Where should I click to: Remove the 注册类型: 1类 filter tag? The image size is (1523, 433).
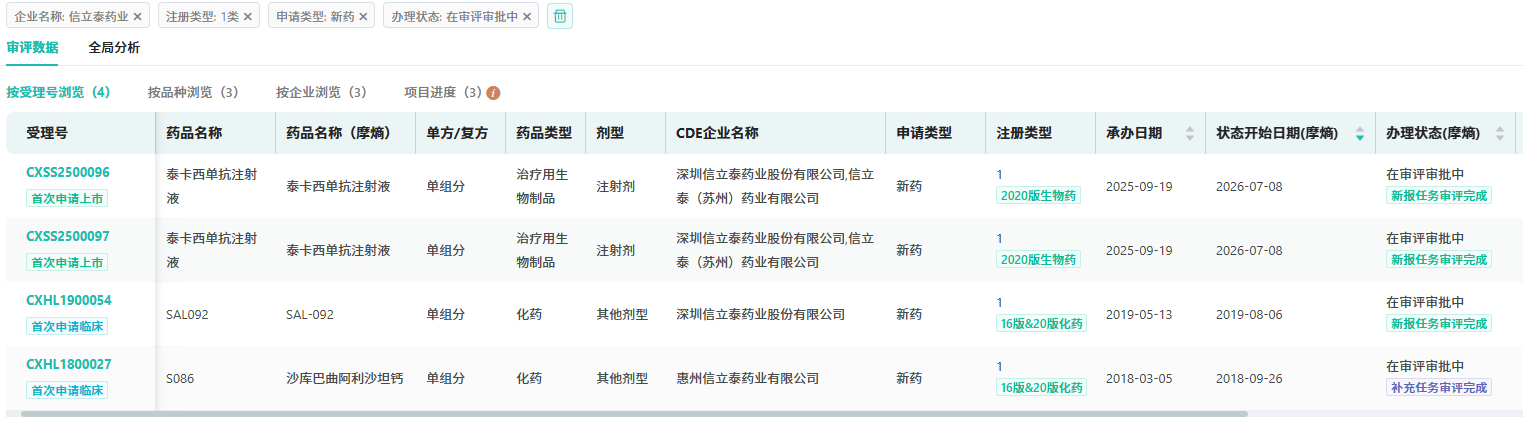pos(247,17)
